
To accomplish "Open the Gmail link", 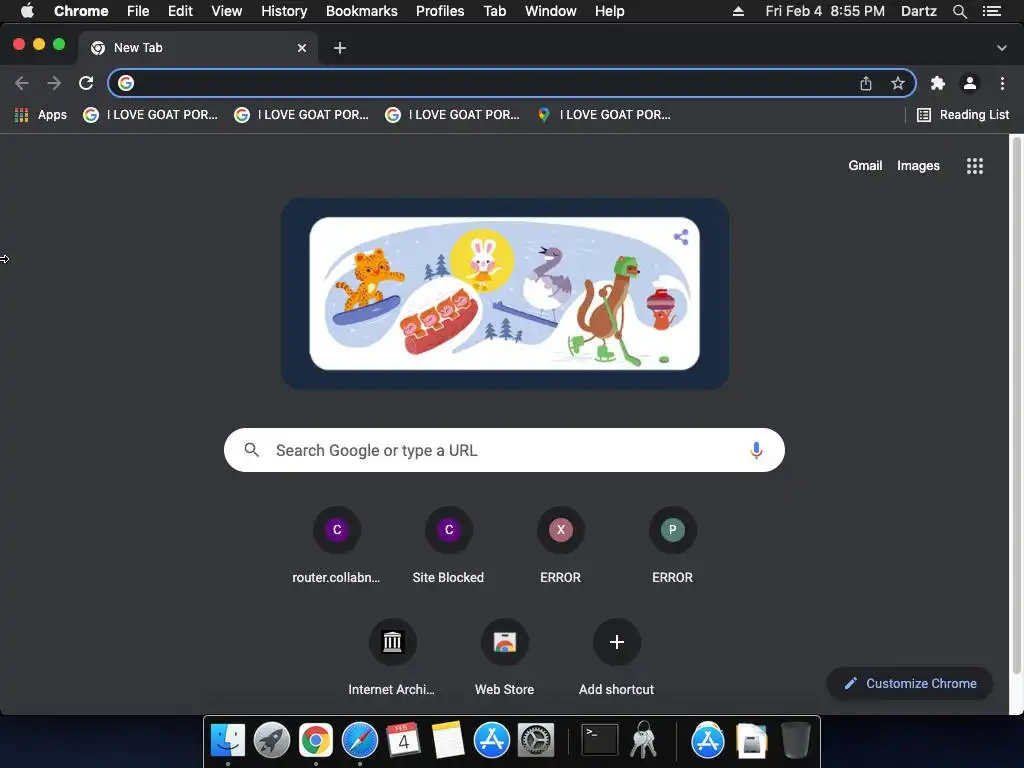I will (x=865, y=166).
